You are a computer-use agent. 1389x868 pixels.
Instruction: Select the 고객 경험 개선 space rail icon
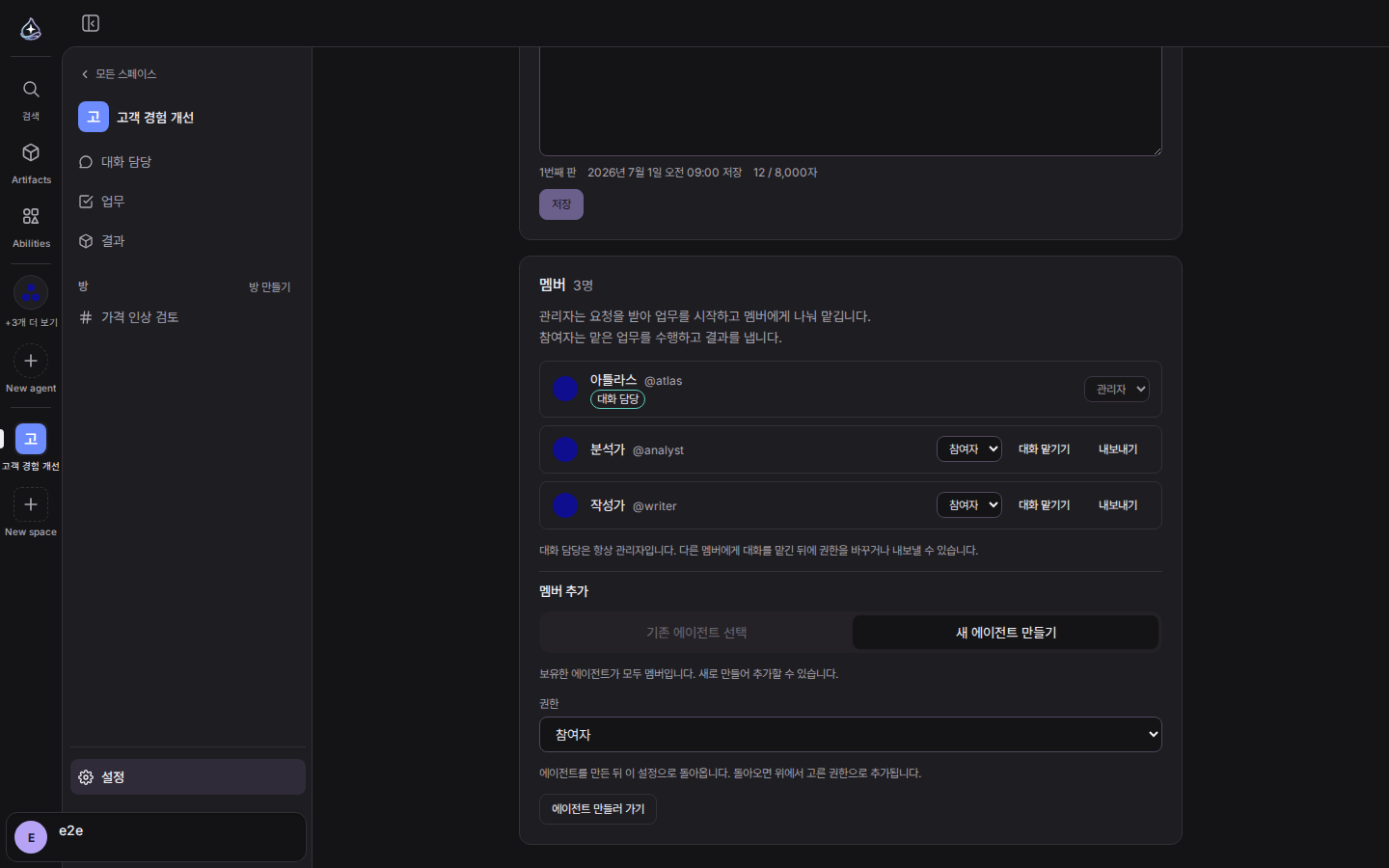coord(31,439)
